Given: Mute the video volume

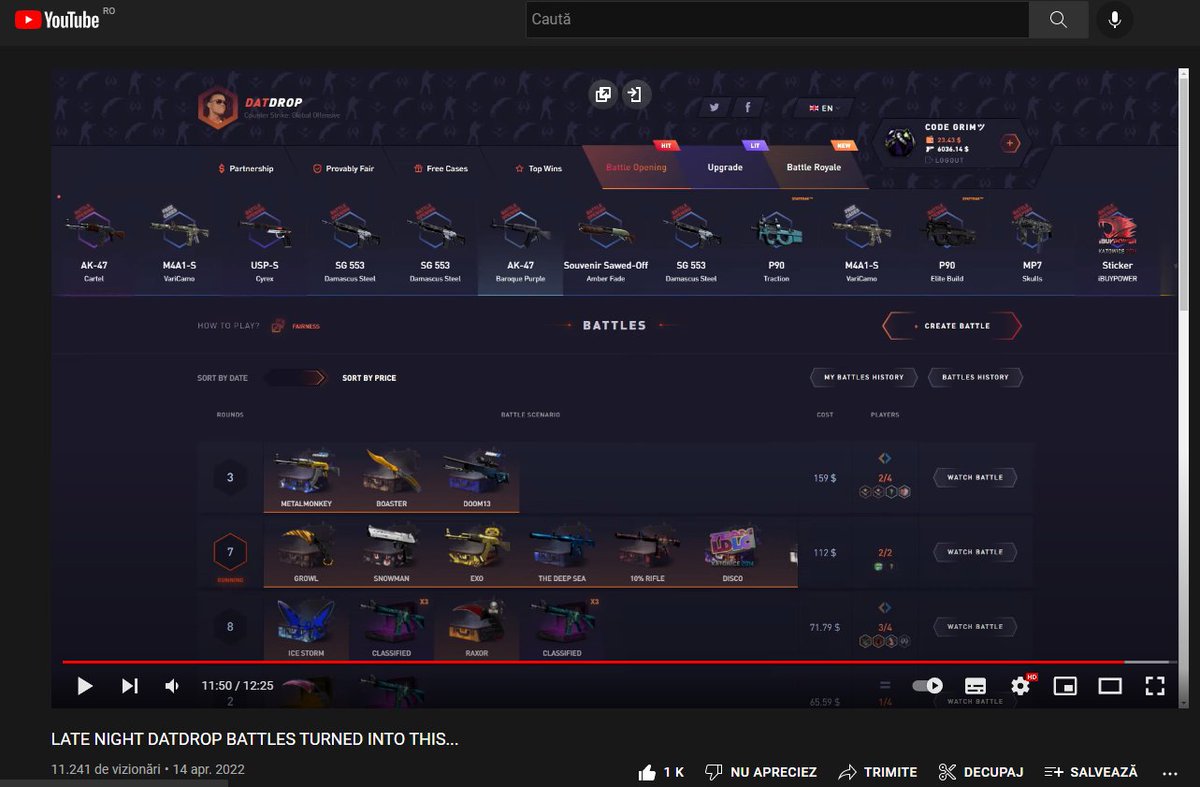Looking at the screenshot, I should 172,686.
